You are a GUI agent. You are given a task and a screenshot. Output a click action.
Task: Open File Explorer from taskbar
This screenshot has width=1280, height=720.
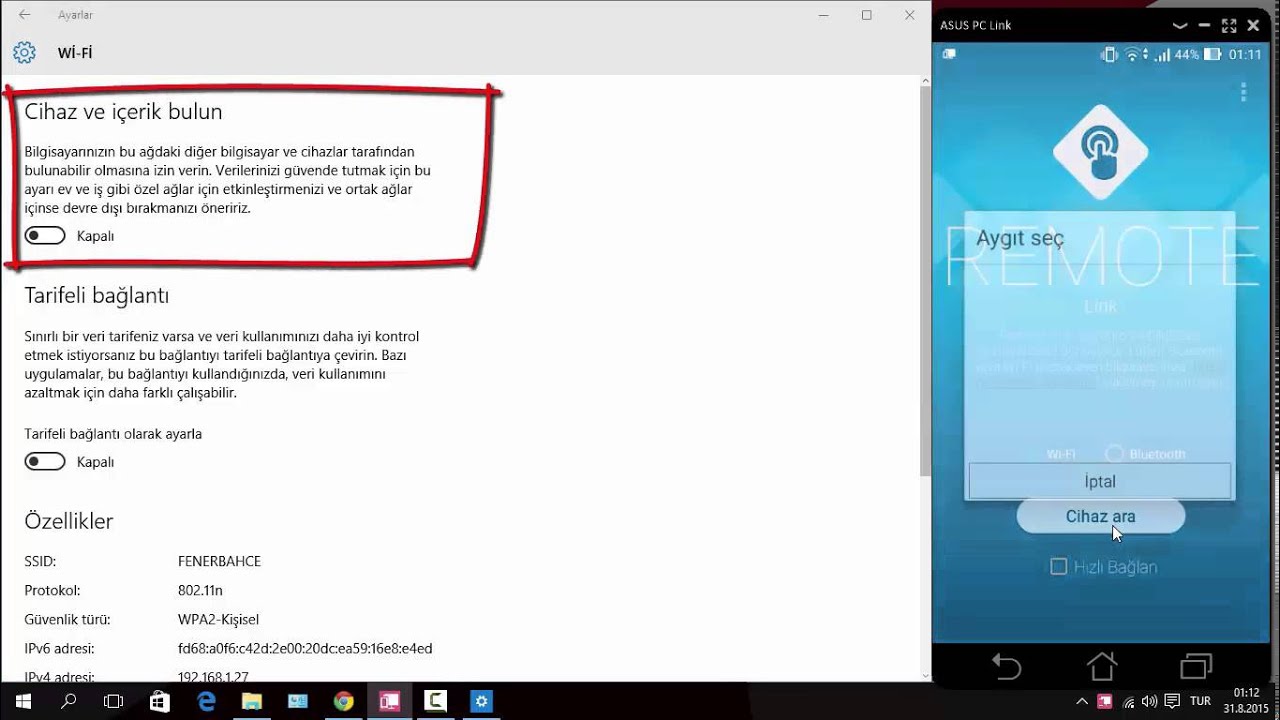click(x=252, y=701)
